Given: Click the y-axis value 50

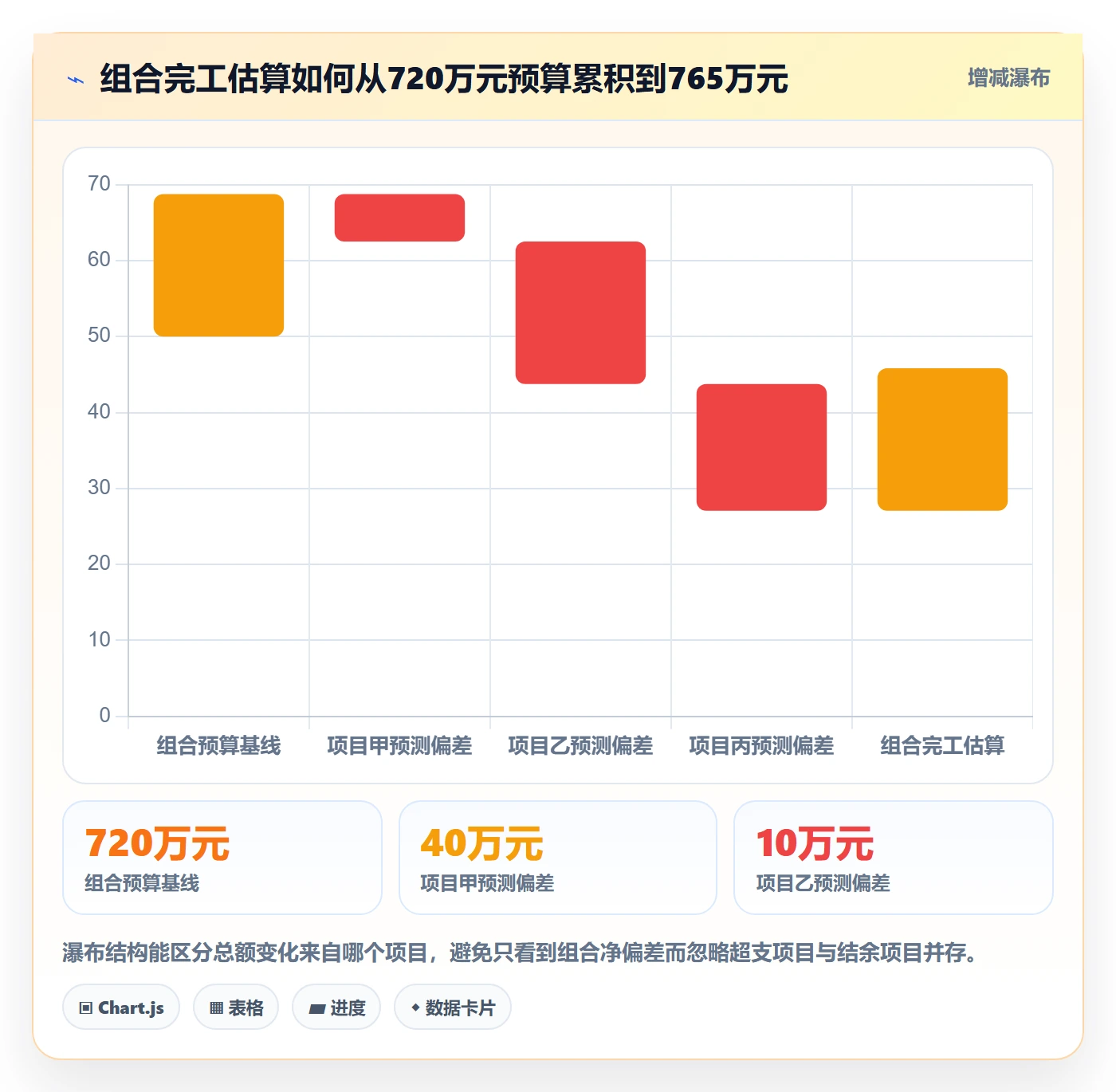Looking at the screenshot, I should tap(99, 336).
